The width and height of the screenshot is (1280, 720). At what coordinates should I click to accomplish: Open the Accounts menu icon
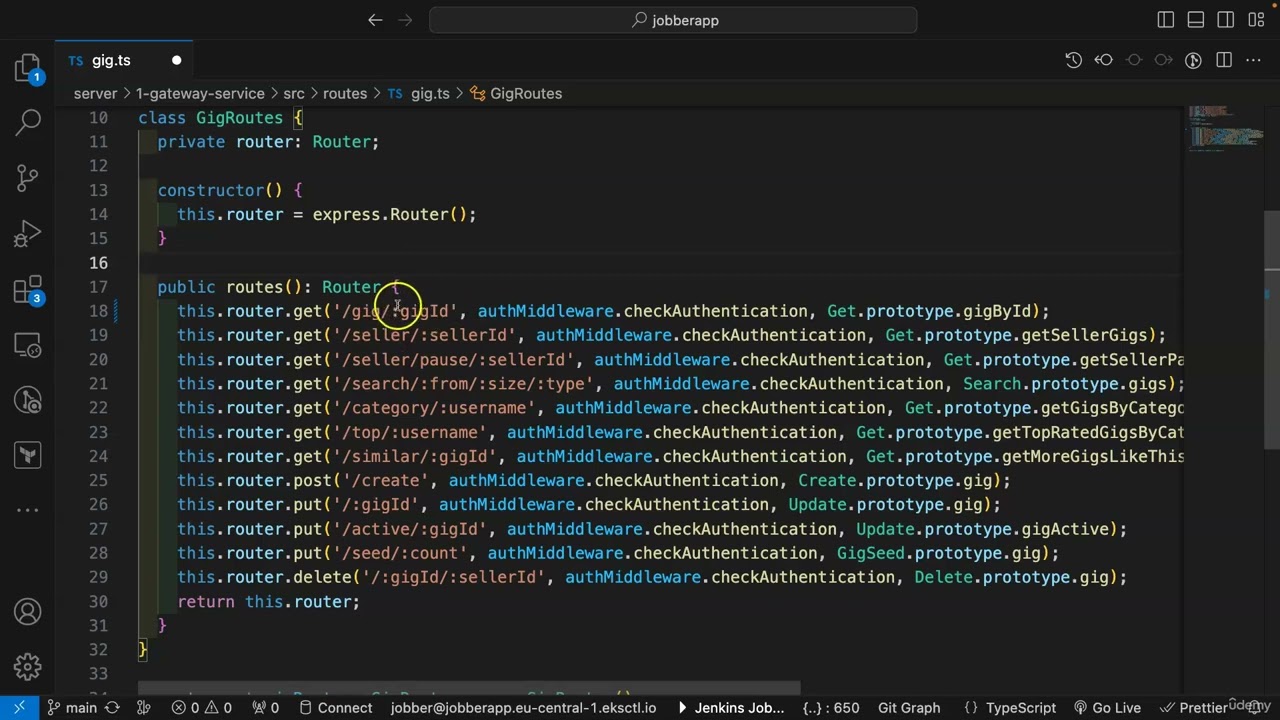28,611
